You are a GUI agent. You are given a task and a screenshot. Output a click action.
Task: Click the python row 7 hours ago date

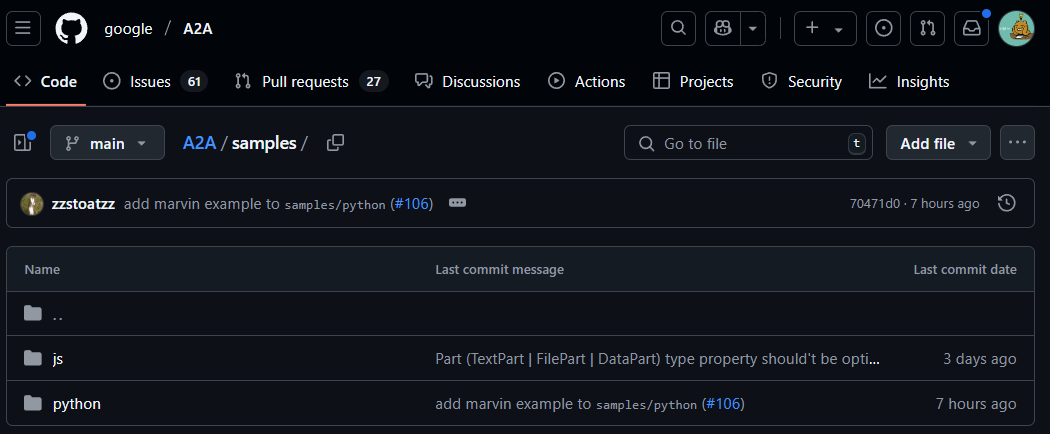pyautogui.click(x=976, y=405)
